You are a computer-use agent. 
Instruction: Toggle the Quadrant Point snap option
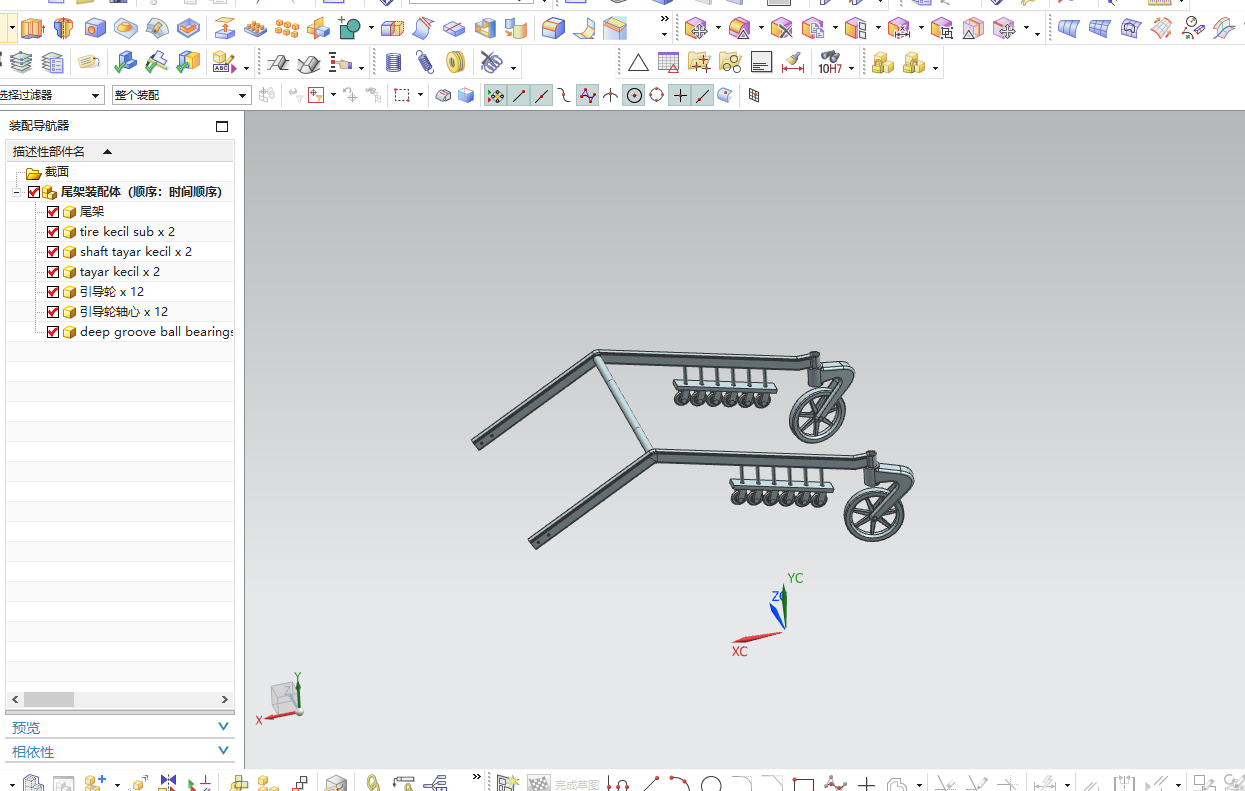point(657,95)
